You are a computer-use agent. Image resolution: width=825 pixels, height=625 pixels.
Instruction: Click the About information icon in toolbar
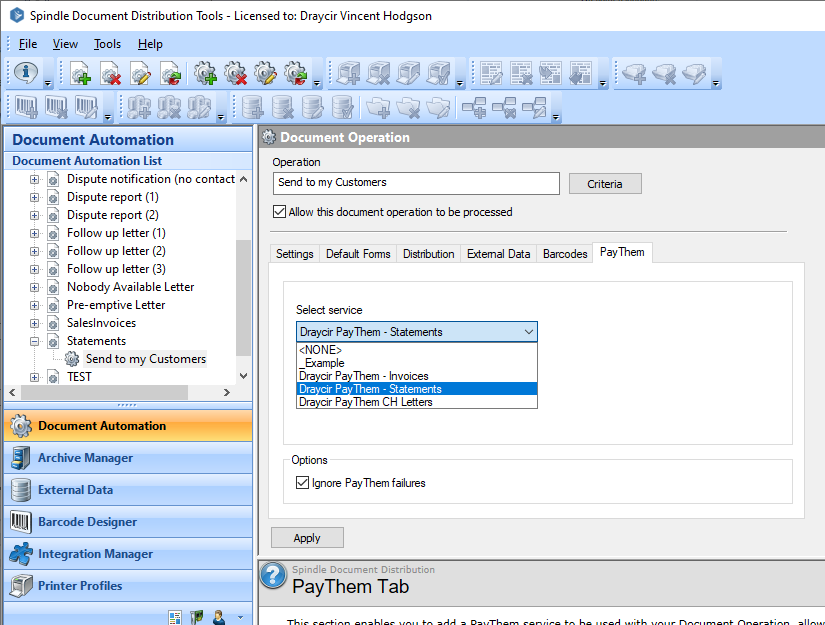(26, 73)
